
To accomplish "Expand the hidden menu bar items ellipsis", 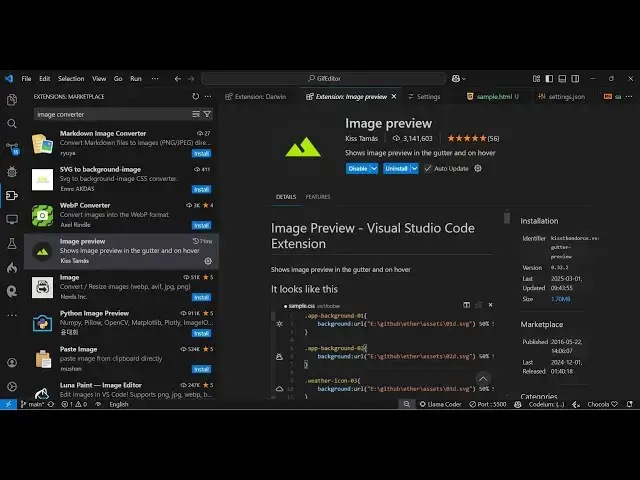I will [x=155, y=78].
